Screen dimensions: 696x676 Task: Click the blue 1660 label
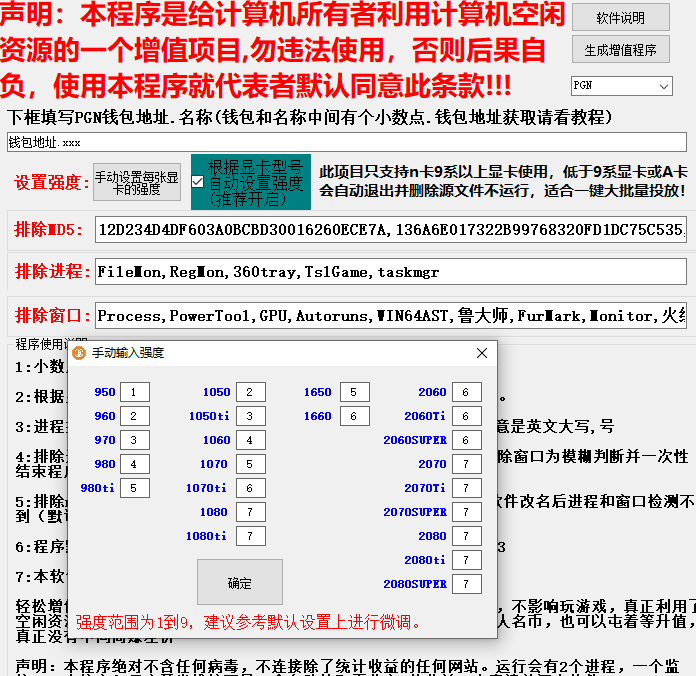point(317,416)
